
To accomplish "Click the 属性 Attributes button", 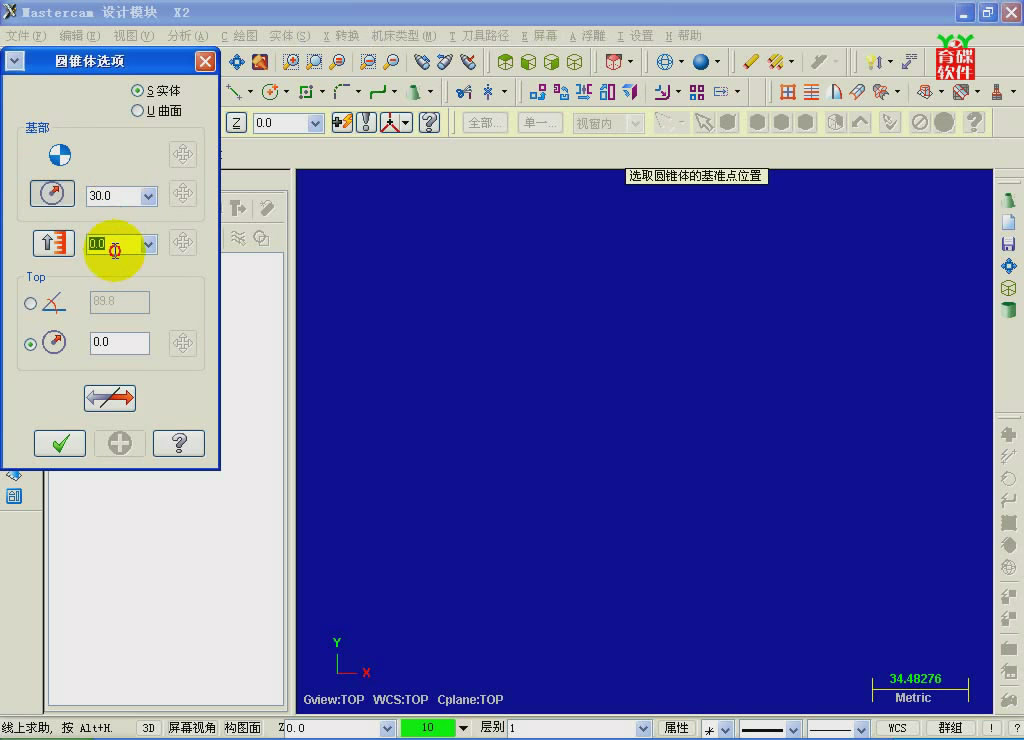I will pos(676,728).
